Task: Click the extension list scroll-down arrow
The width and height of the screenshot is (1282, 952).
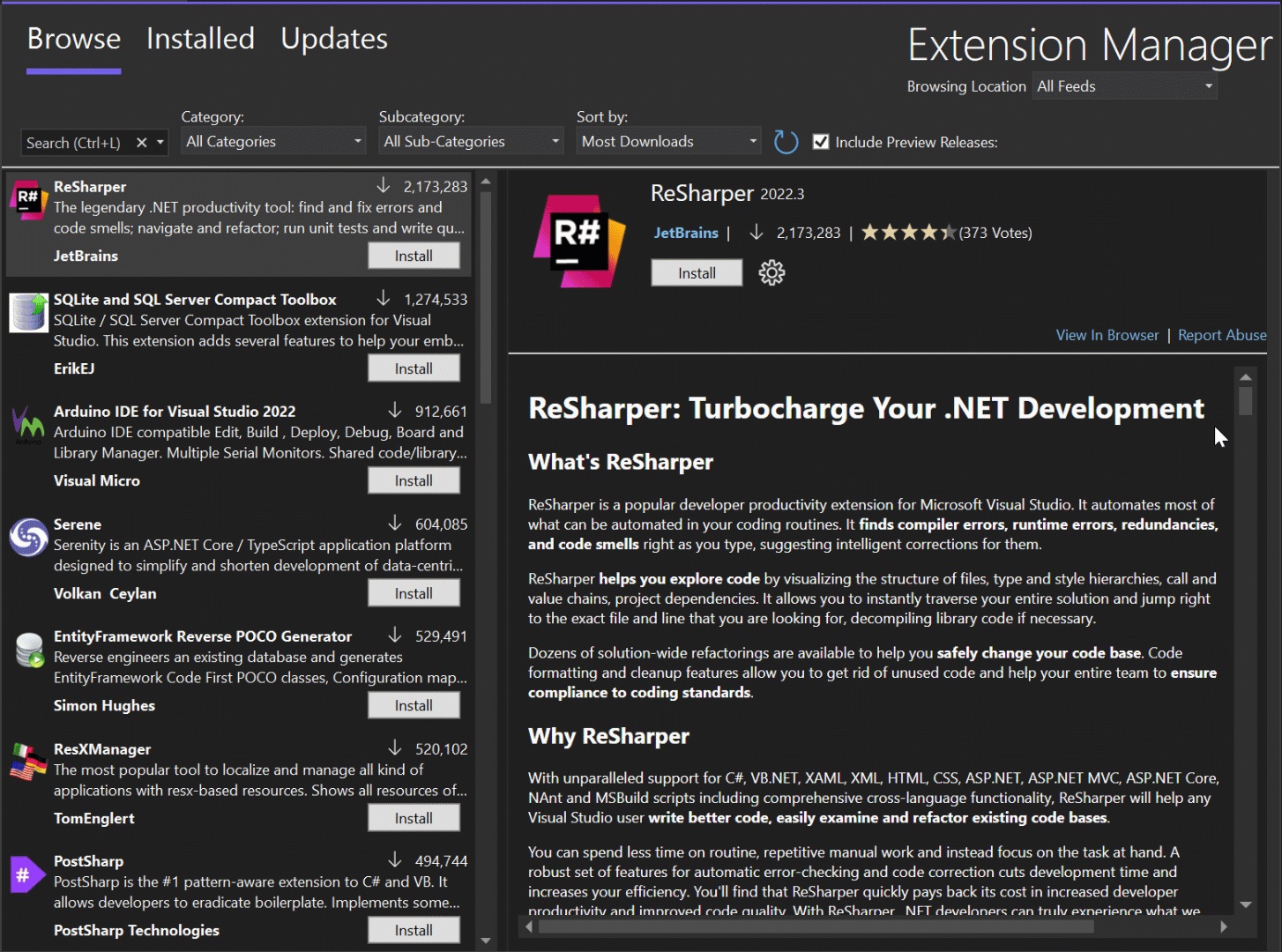Action: tap(486, 941)
